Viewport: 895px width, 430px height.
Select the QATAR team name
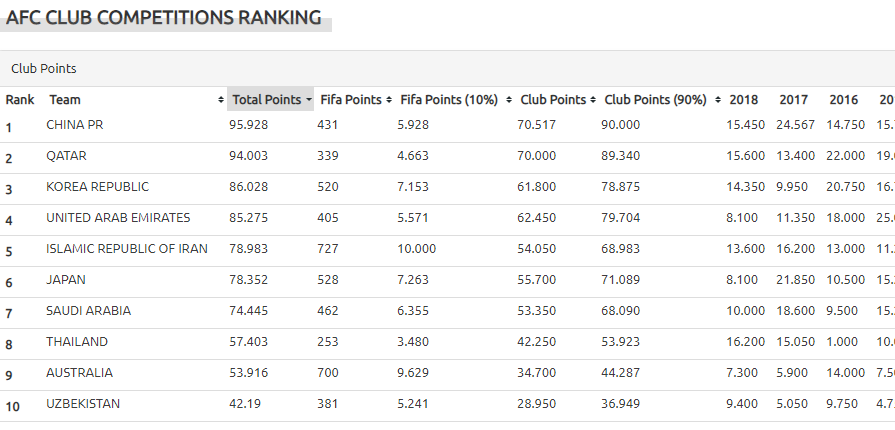66,156
